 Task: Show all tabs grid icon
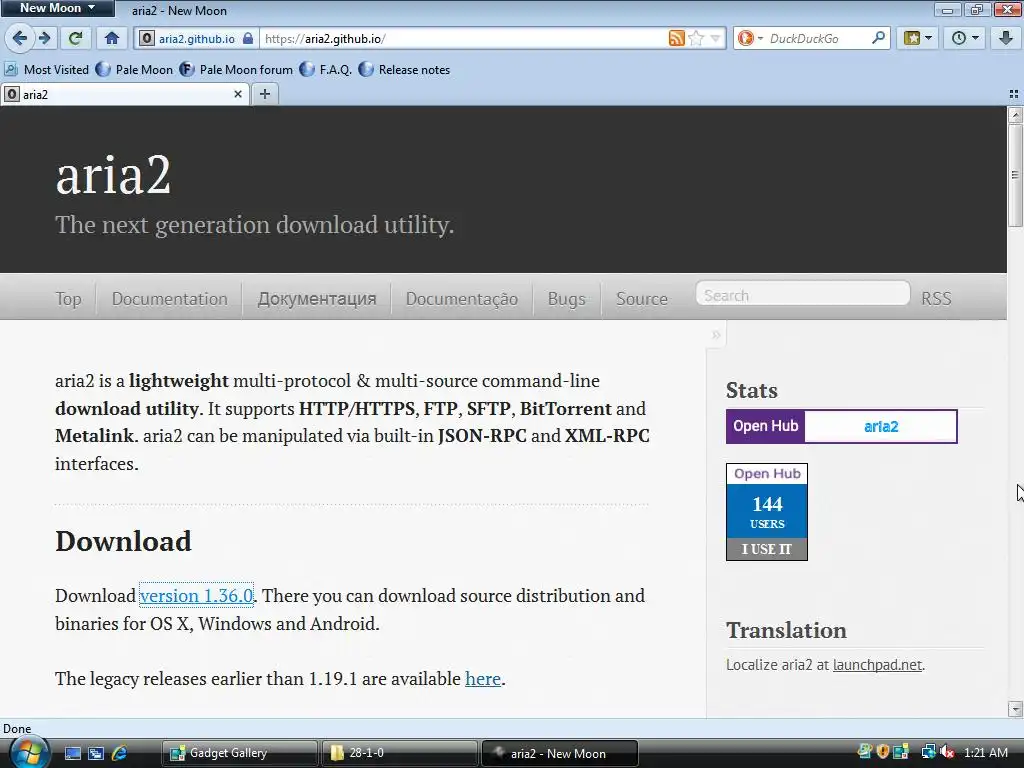point(1014,94)
